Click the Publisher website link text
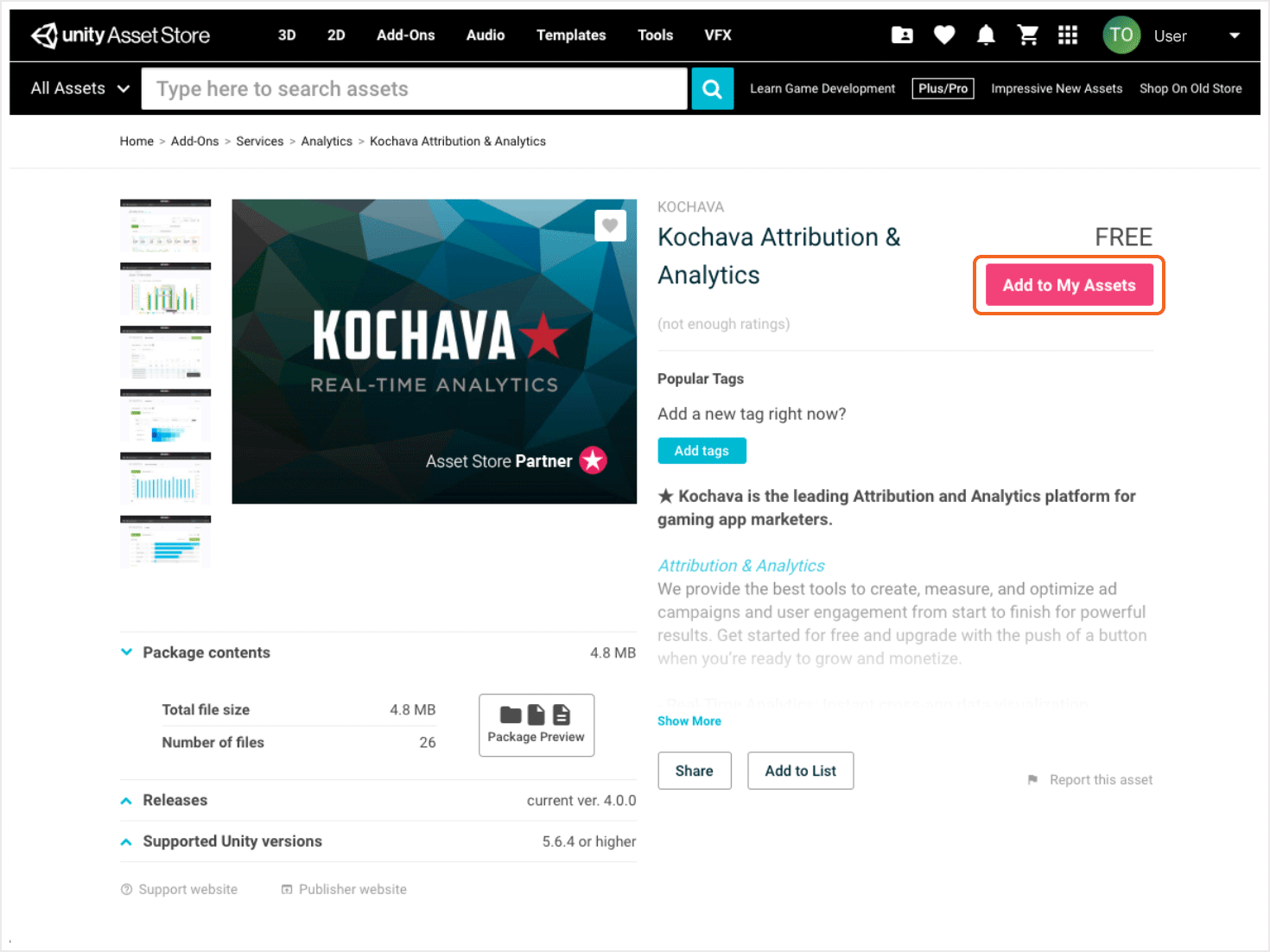The image size is (1270, 952). coord(352,889)
